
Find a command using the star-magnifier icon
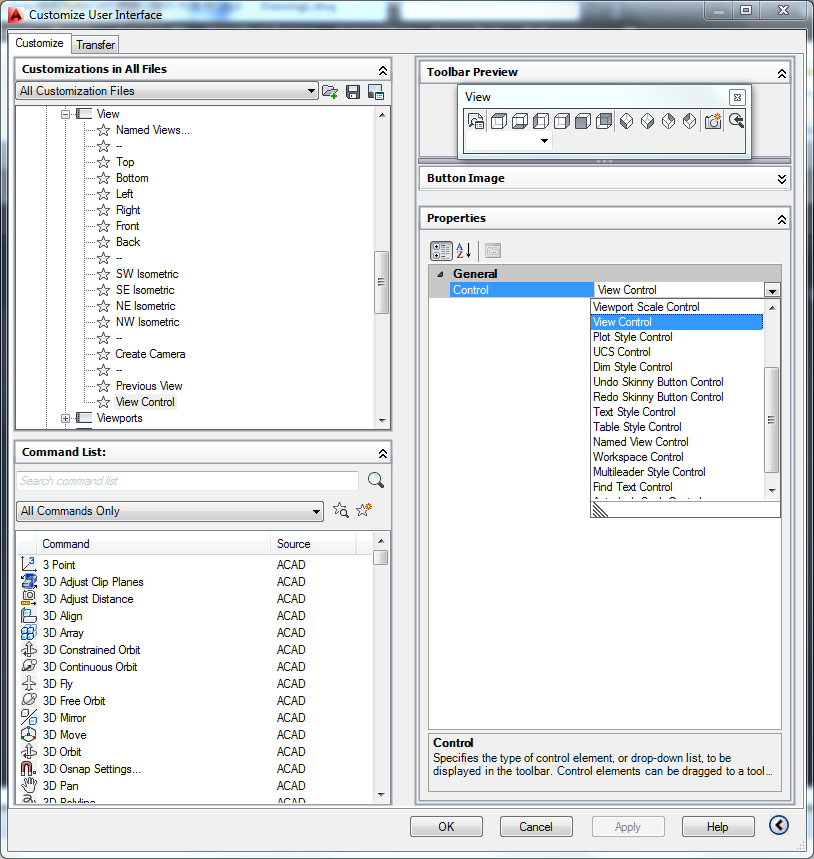click(340, 510)
